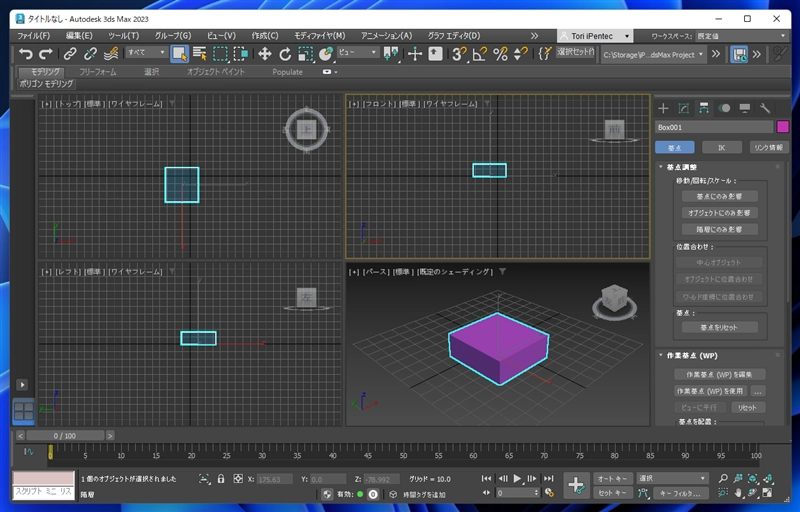Select the Link (chain) tool
This screenshot has width=800, height=512.
pos(70,54)
